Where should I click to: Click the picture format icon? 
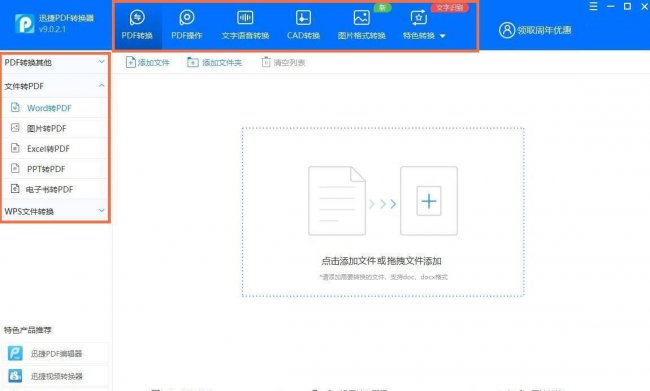coord(361,17)
